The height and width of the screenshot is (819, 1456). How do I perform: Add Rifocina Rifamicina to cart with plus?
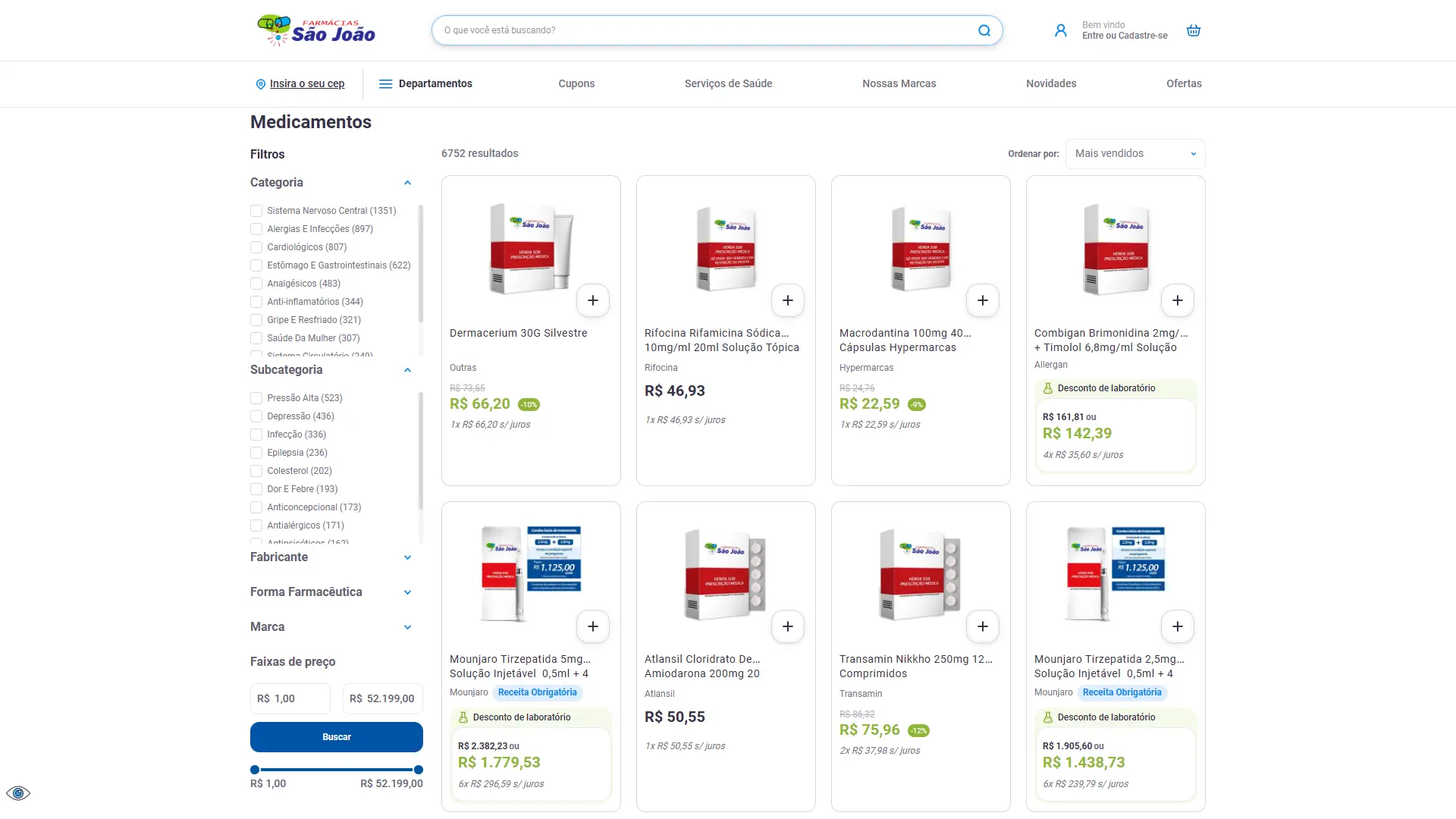[x=788, y=300]
